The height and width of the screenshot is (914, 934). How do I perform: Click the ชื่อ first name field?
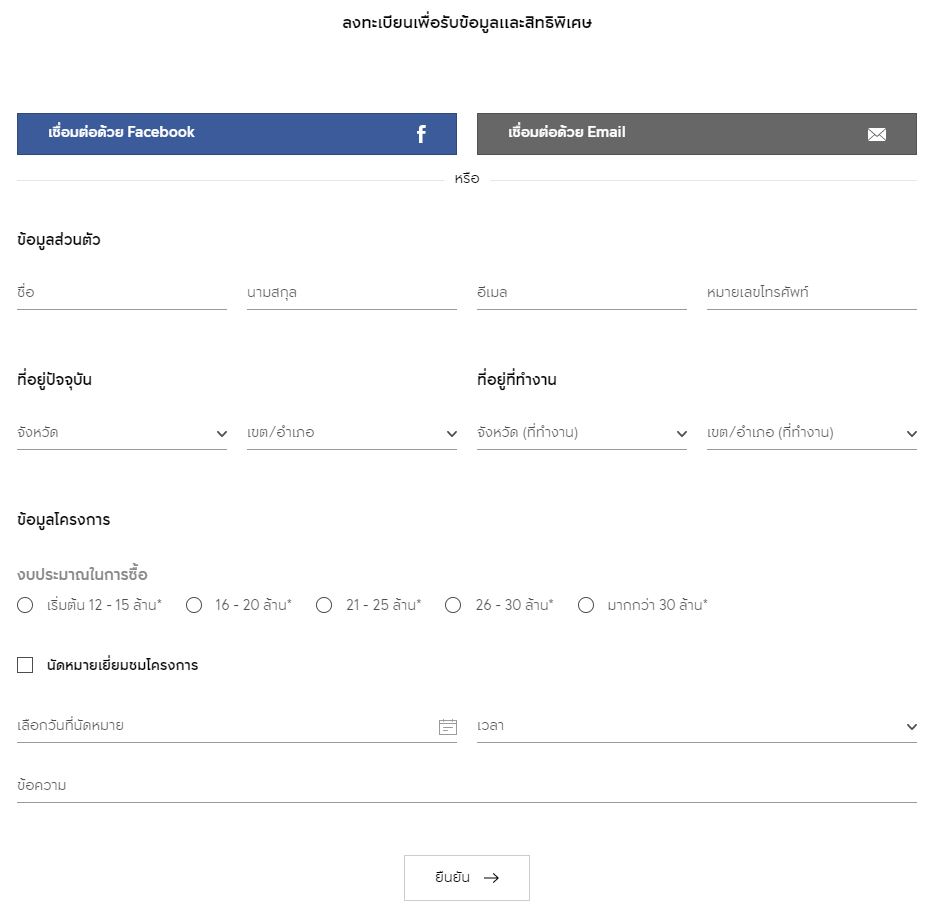[x=122, y=293]
